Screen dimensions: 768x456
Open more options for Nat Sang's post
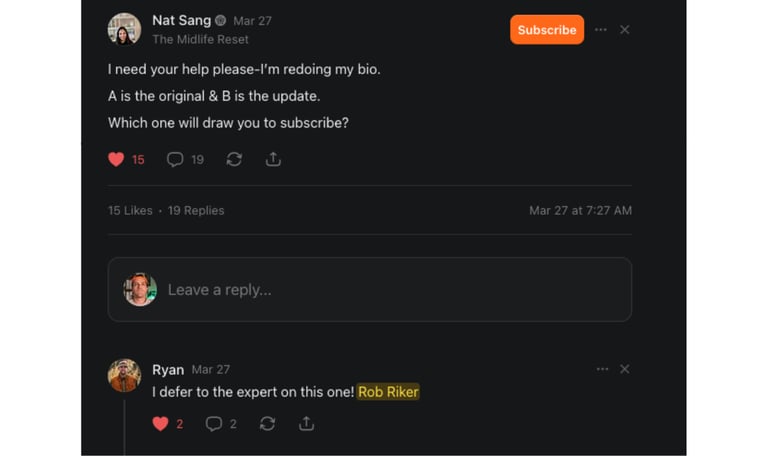pos(600,30)
